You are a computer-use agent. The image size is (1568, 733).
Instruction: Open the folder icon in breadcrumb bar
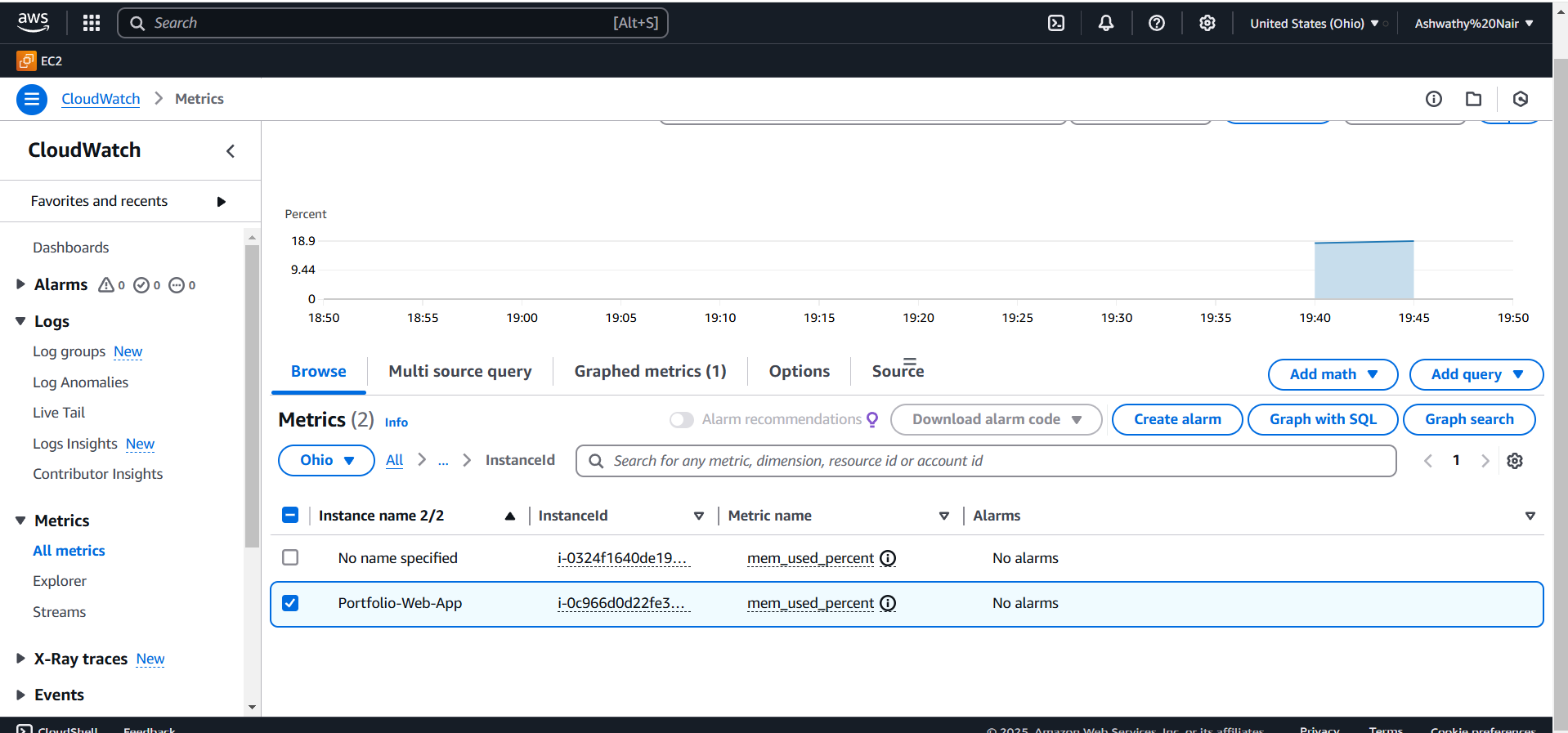pos(1474,99)
